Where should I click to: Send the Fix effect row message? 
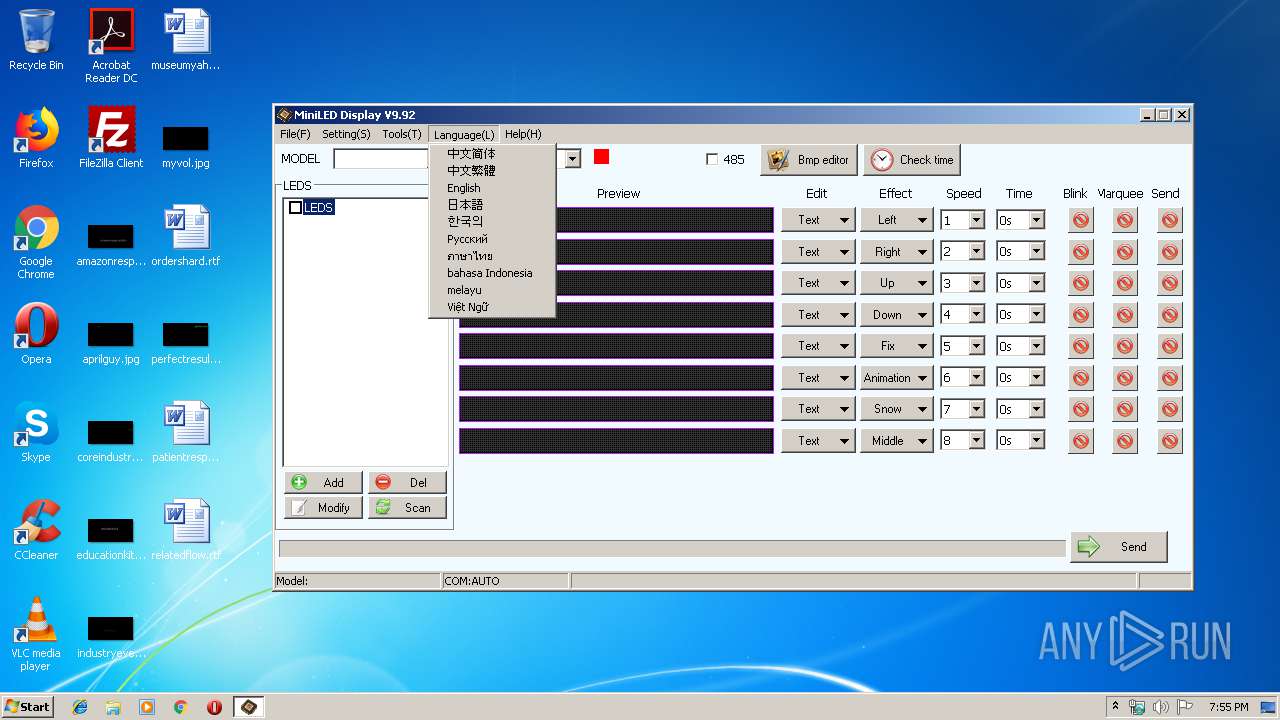(x=1170, y=346)
